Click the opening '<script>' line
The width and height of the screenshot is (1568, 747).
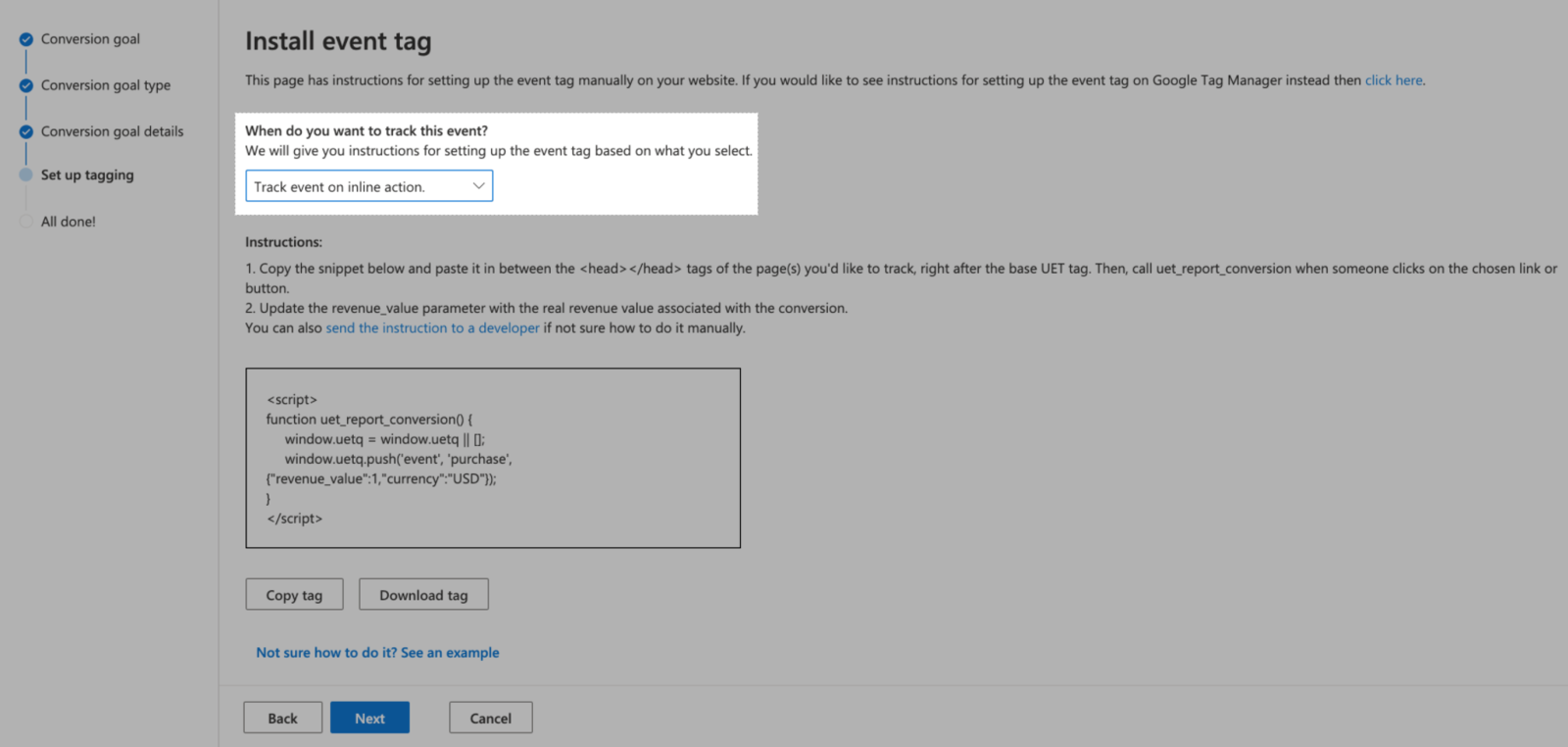(x=292, y=400)
